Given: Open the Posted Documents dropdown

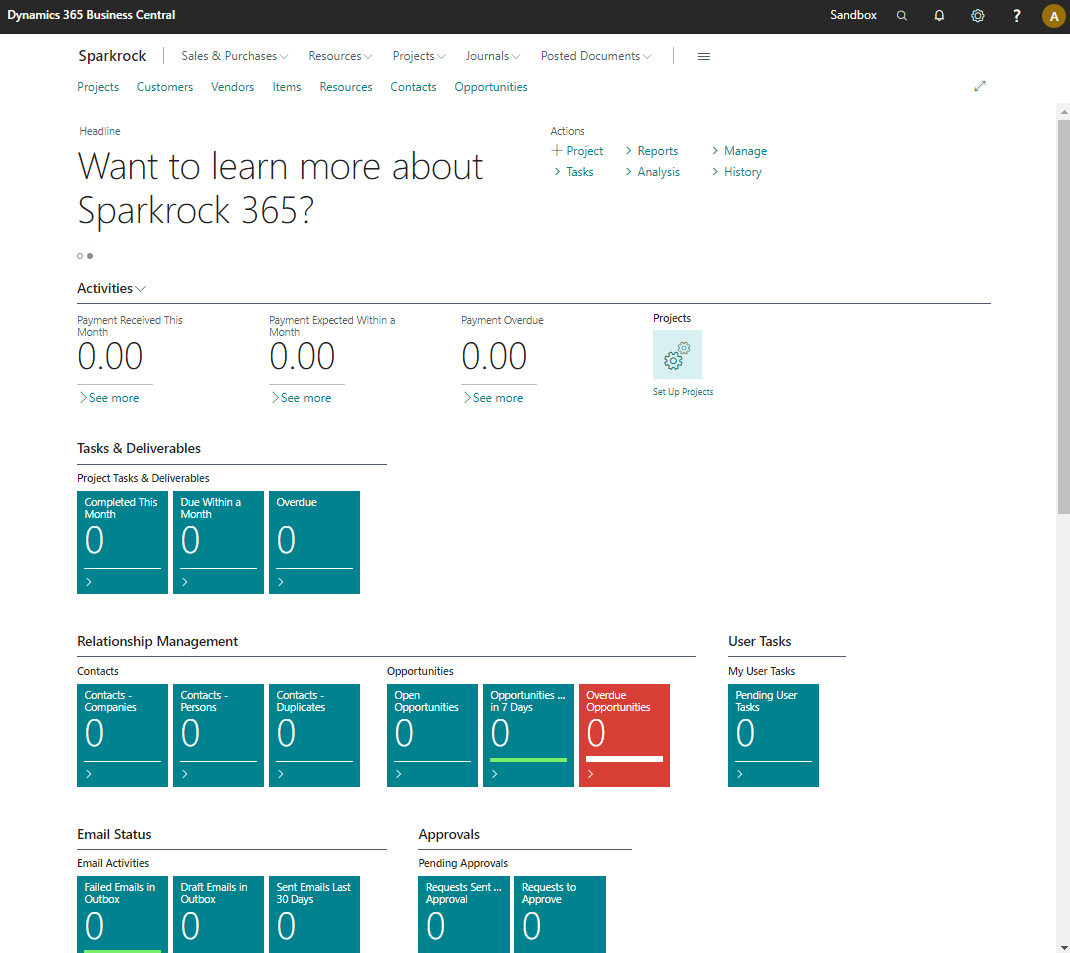Looking at the screenshot, I should [596, 56].
